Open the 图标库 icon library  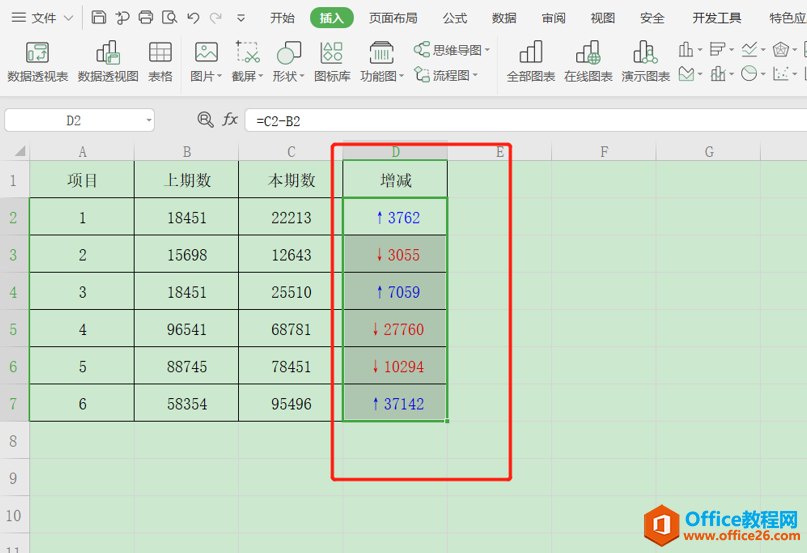point(332,62)
